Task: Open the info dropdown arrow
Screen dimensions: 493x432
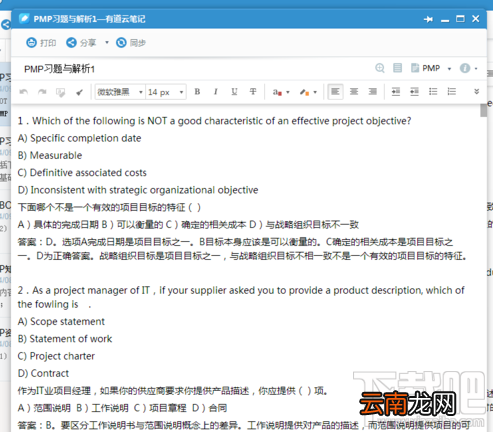Action: pos(476,69)
